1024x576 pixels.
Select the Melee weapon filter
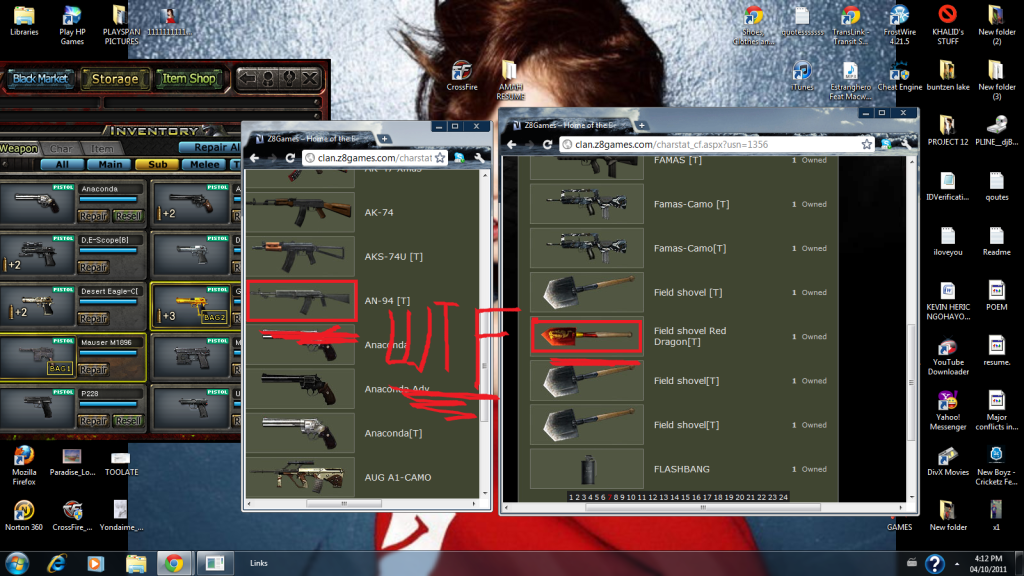[205, 165]
